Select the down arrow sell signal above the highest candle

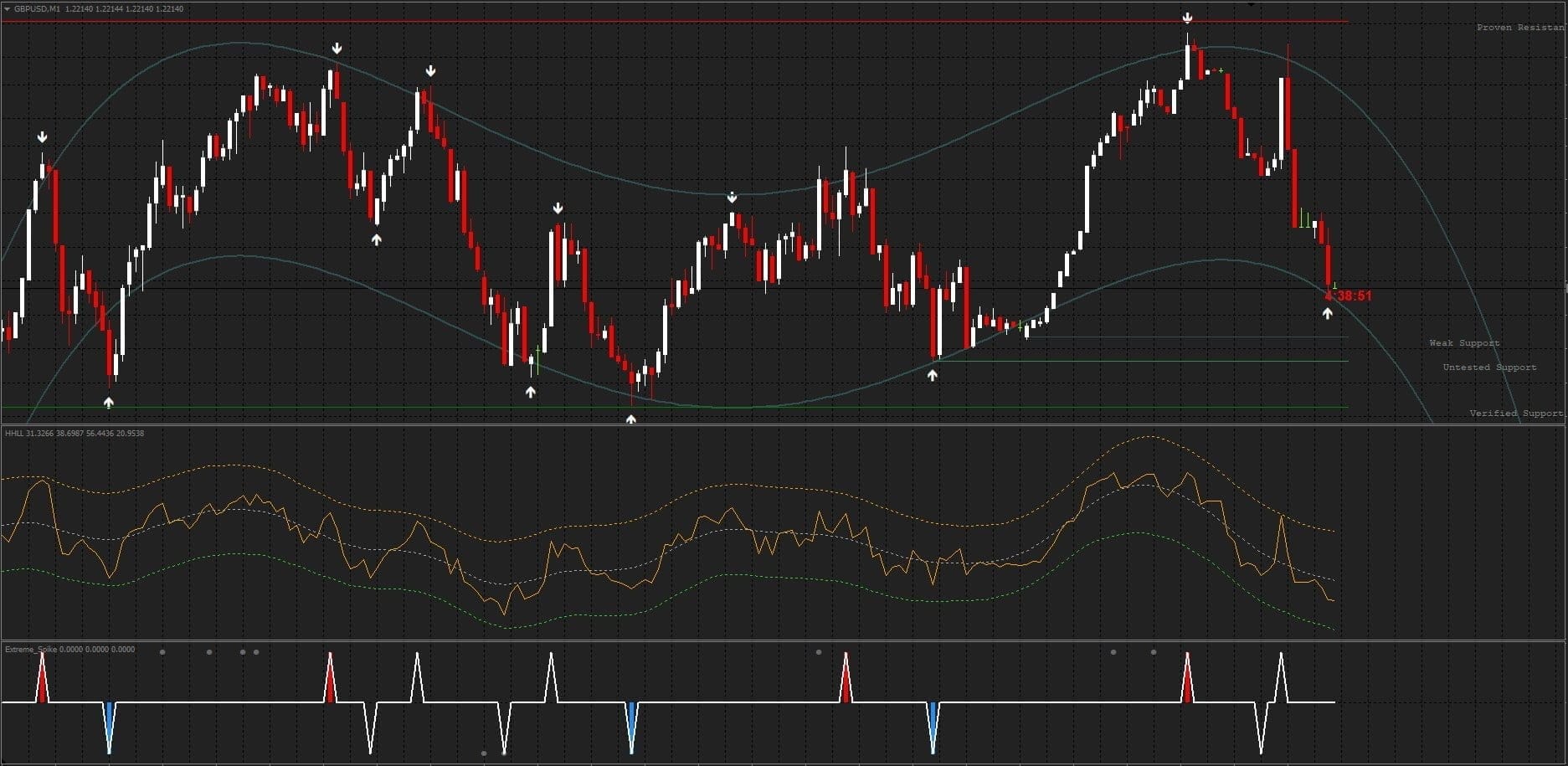point(1187,15)
